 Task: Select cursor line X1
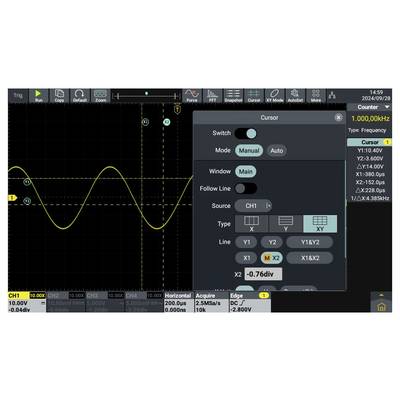pyautogui.click(x=246, y=258)
